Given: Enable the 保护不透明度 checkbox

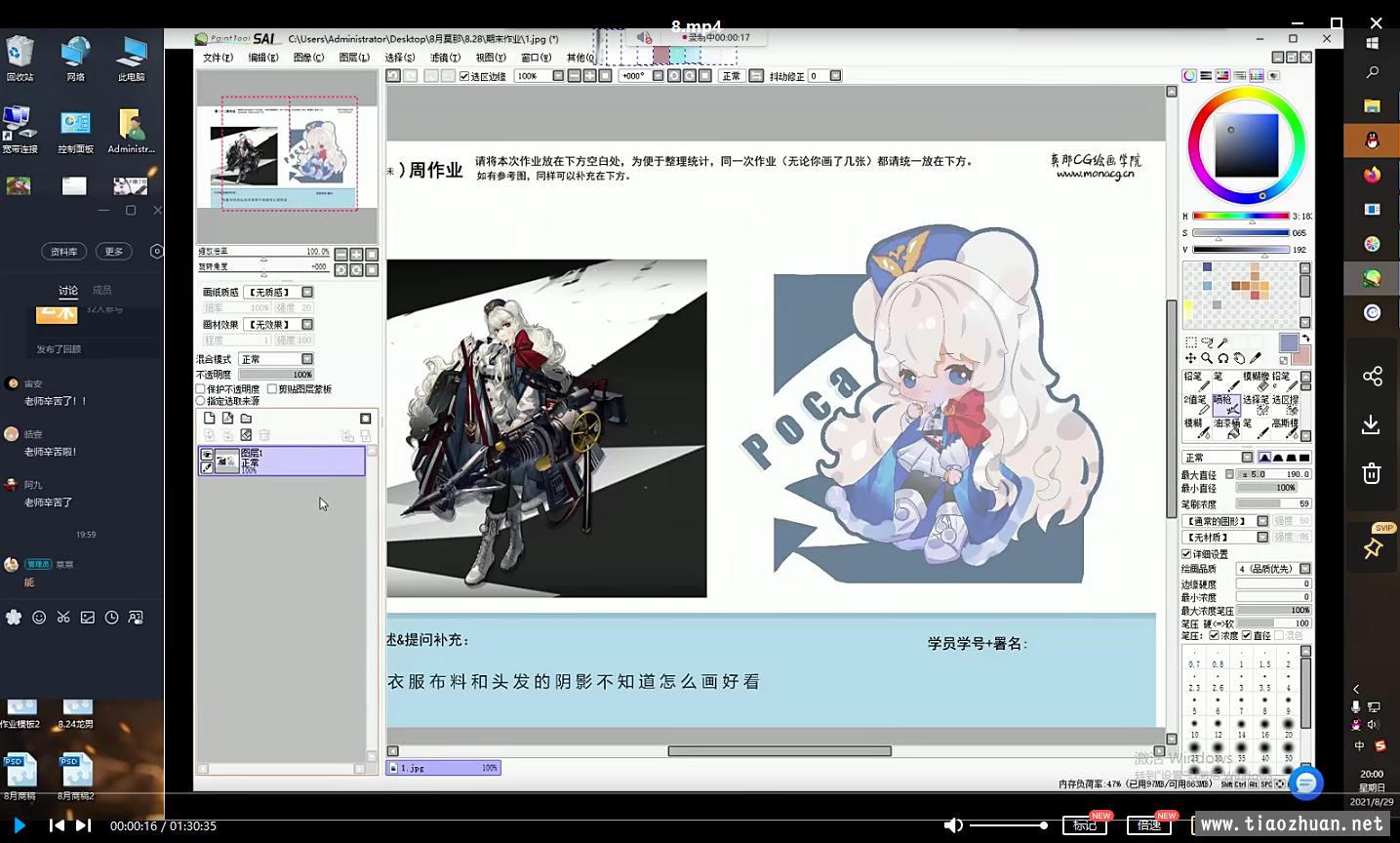Looking at the screenshot, I should pos(201,389).
